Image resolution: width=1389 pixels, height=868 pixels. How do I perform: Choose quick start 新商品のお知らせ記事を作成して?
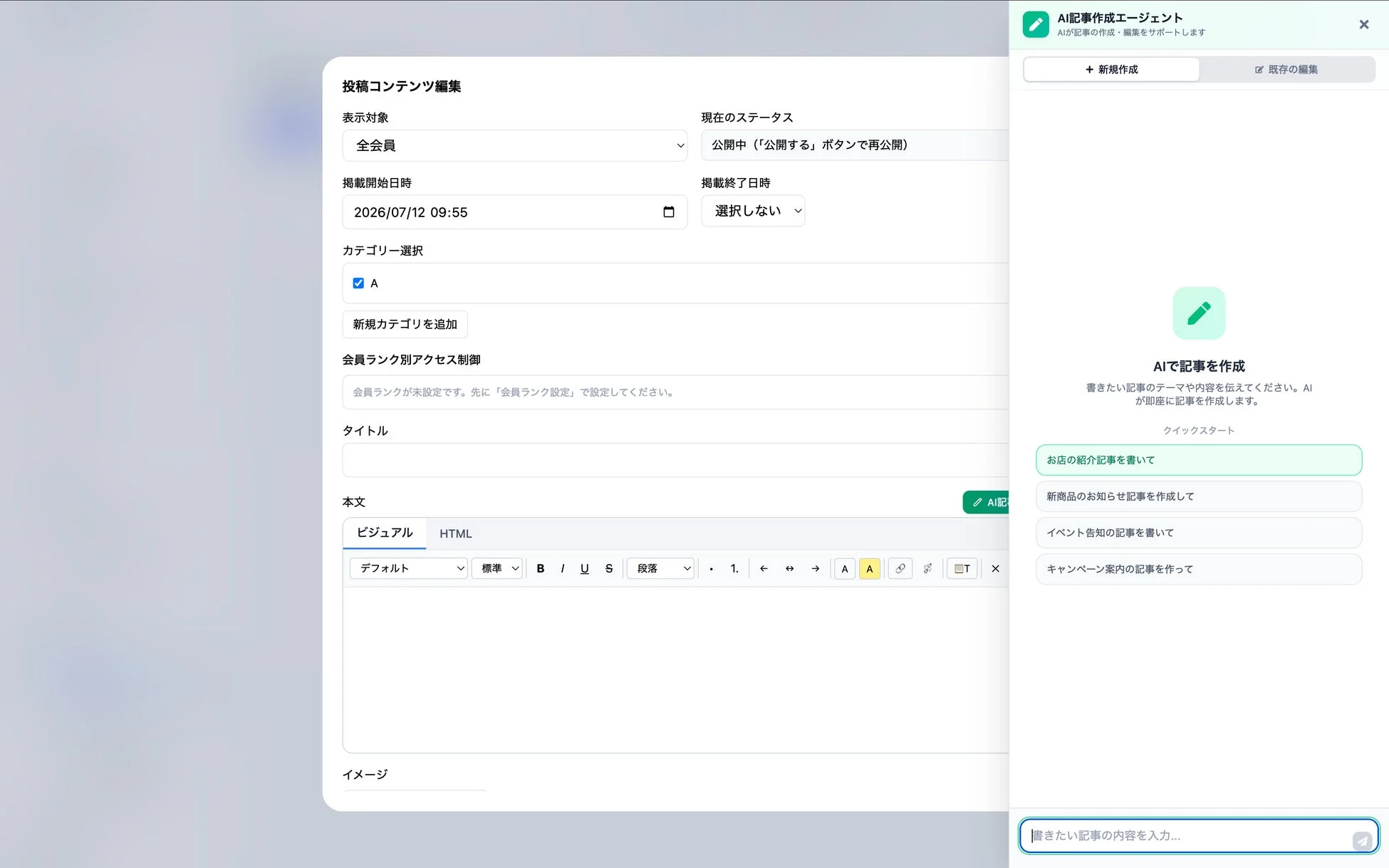click(1199, 496)
